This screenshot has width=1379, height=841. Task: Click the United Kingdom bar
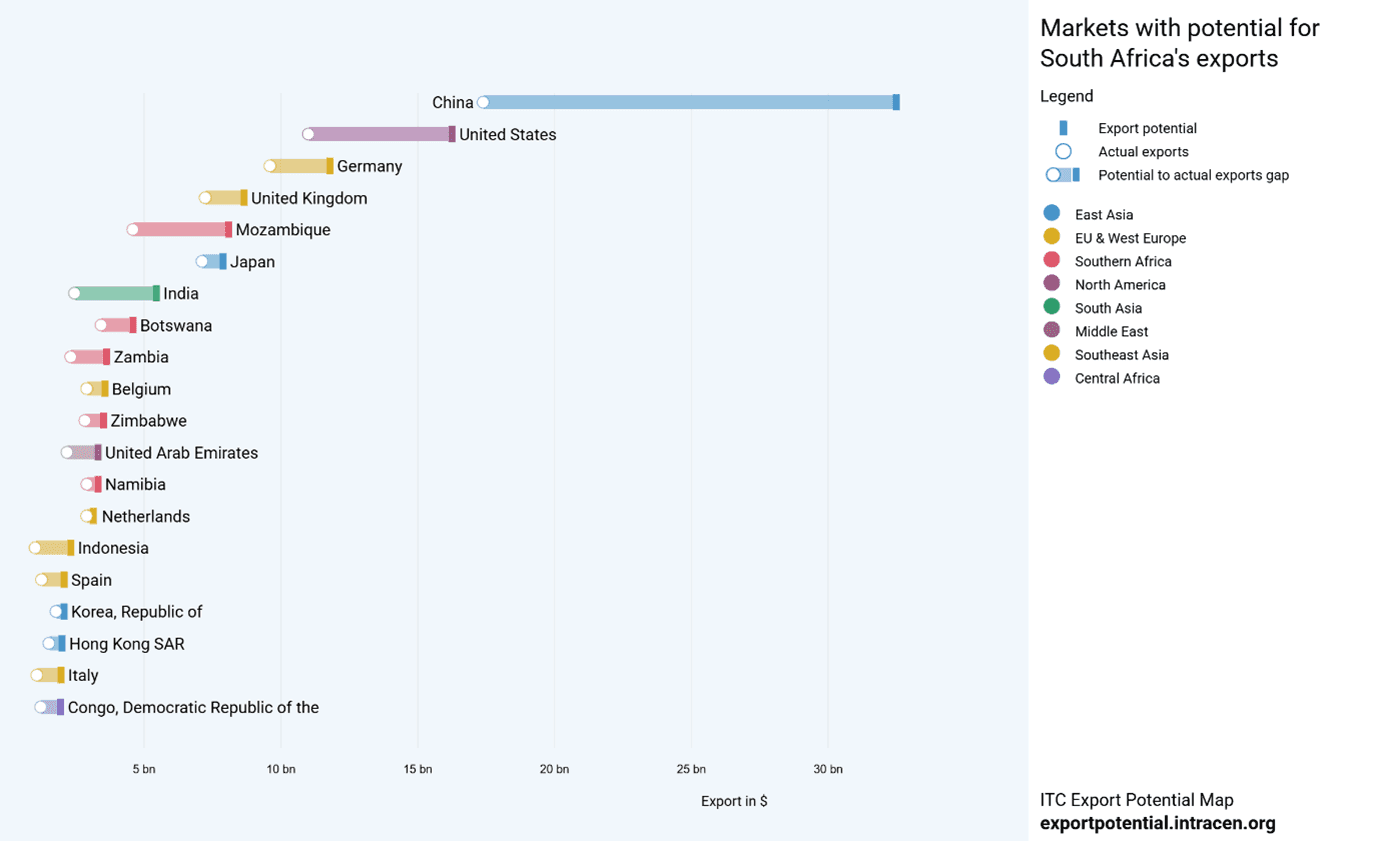pos(223,198)
